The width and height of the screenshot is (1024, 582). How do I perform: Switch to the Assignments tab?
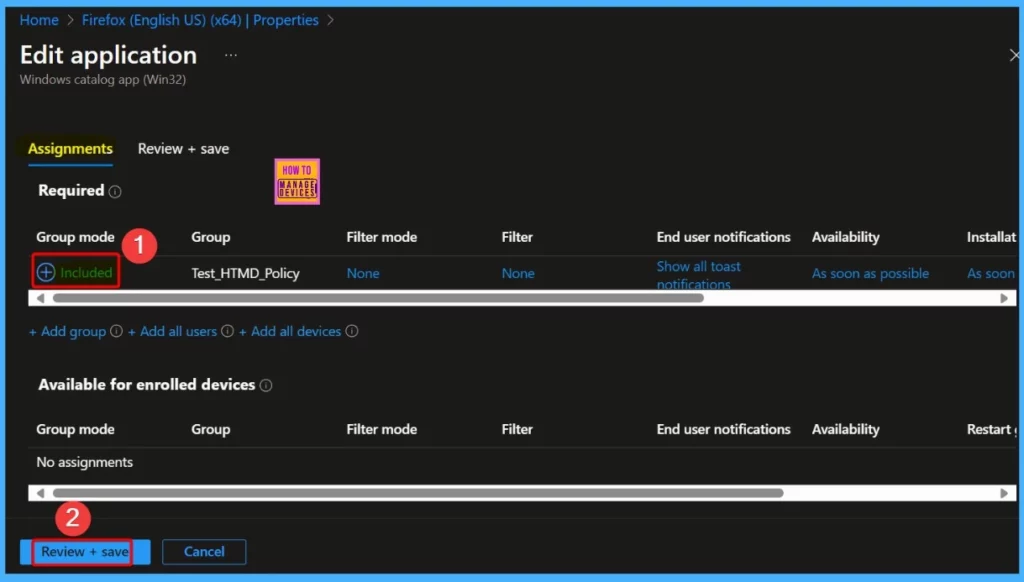click(70, 149)
